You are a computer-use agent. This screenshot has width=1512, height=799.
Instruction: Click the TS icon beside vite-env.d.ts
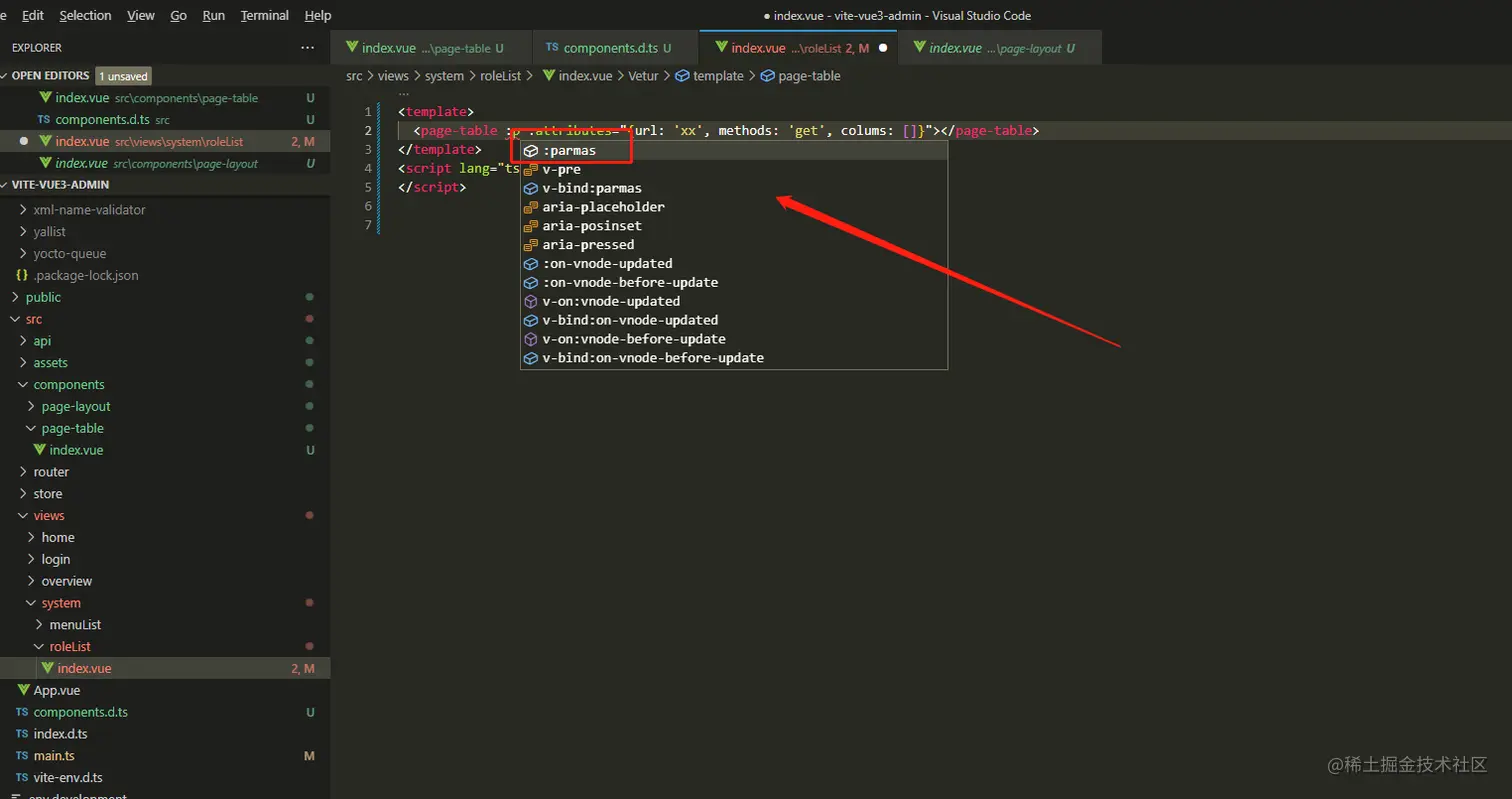(x=22, y=778)
